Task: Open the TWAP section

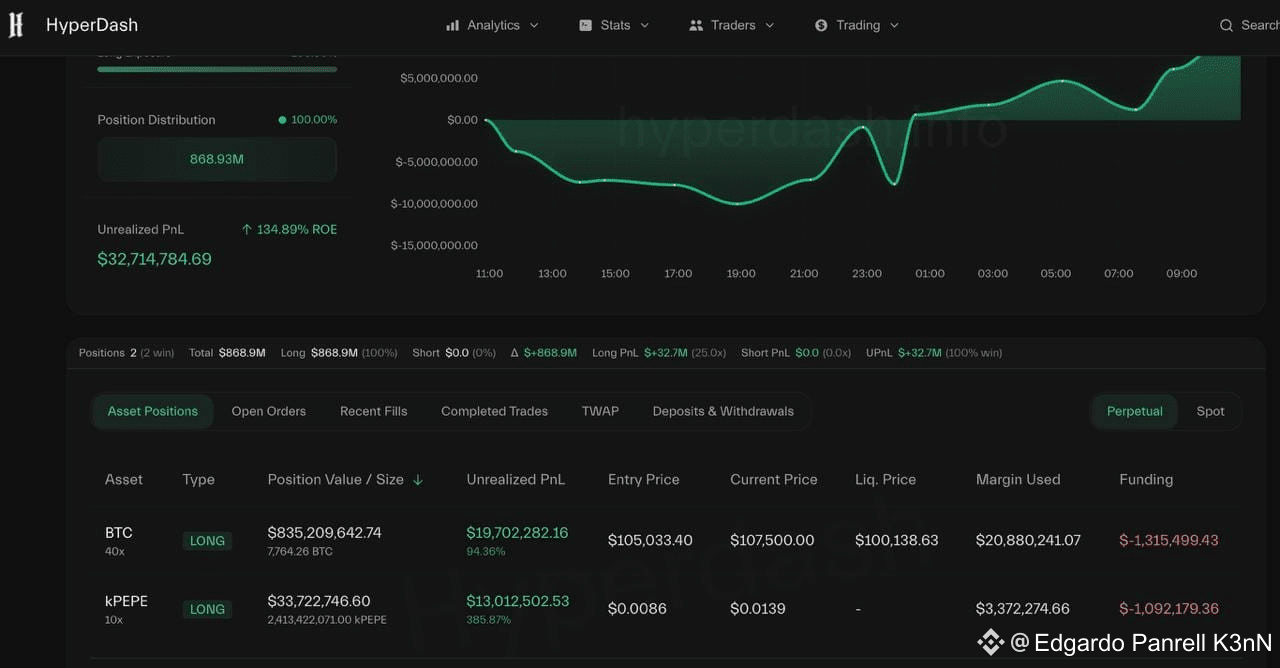Action: click(x=600, y=410)
